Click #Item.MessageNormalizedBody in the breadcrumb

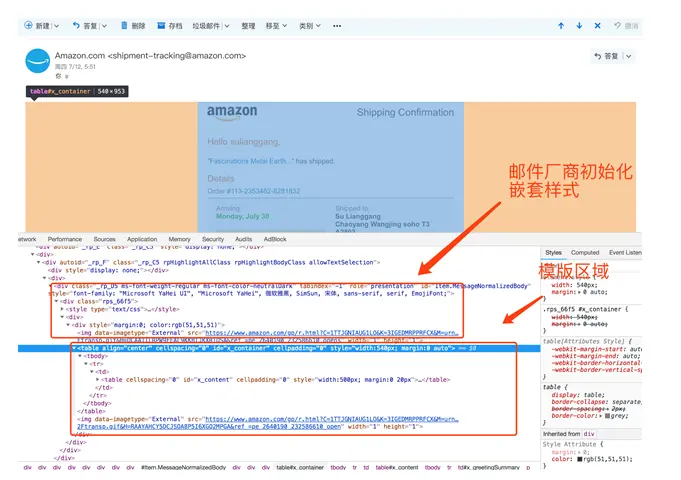pyautogui.click(x=183, y=467)
